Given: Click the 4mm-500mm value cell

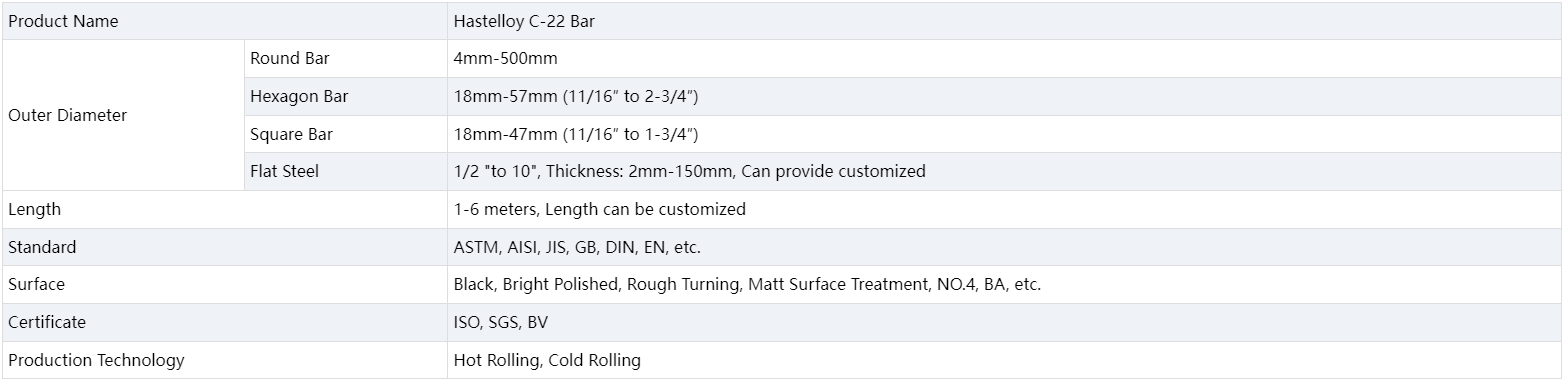Looking at the screenshot, I should 1004,59.
